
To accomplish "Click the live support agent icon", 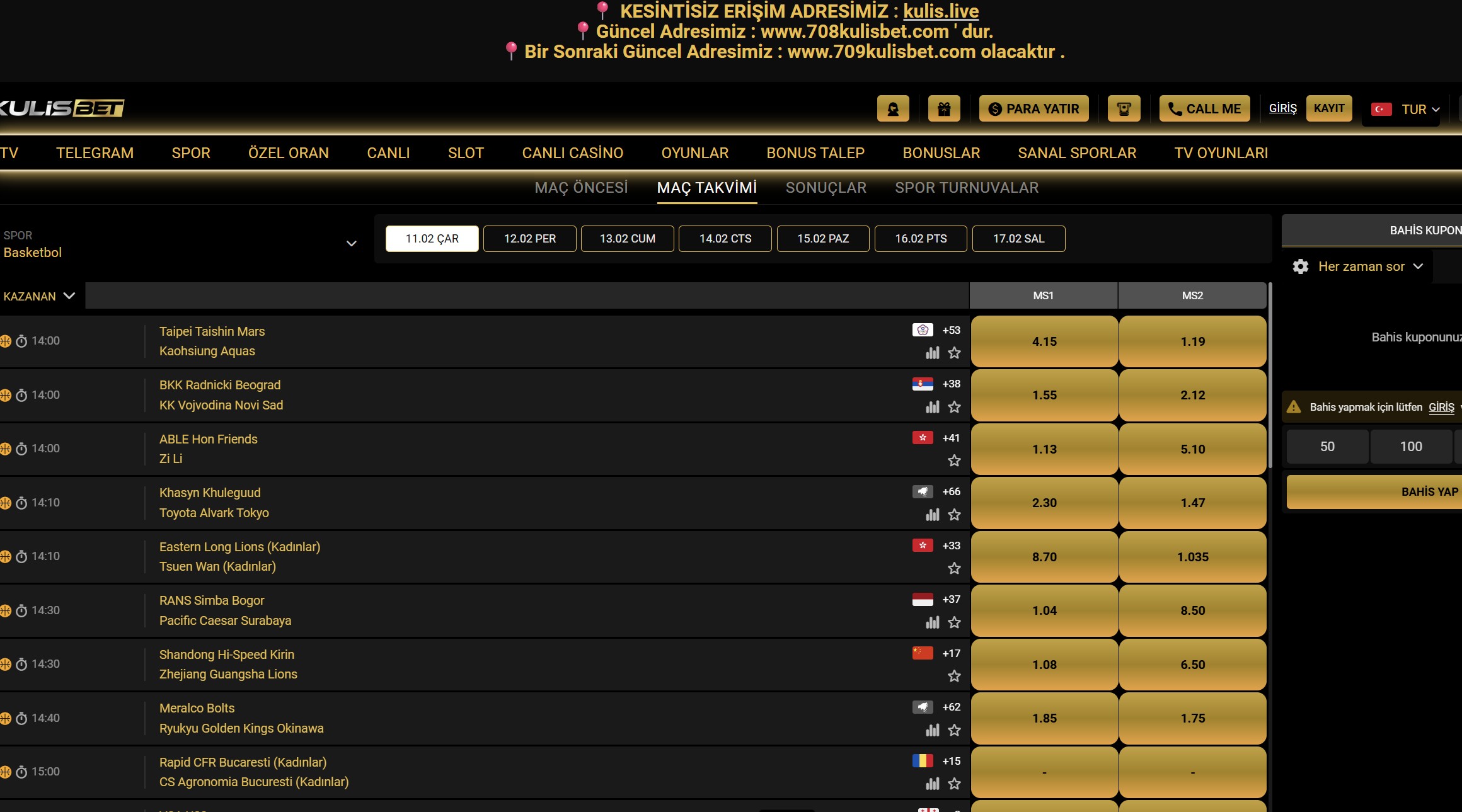I will click(x=893, y=109).
